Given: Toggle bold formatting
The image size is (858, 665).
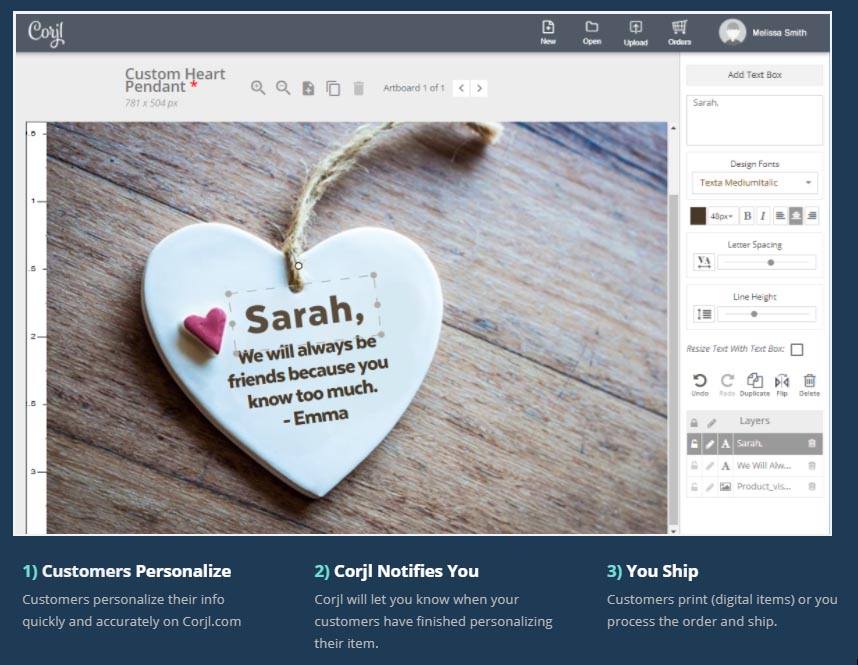Looking at the screenshot, I should point(747,216).
